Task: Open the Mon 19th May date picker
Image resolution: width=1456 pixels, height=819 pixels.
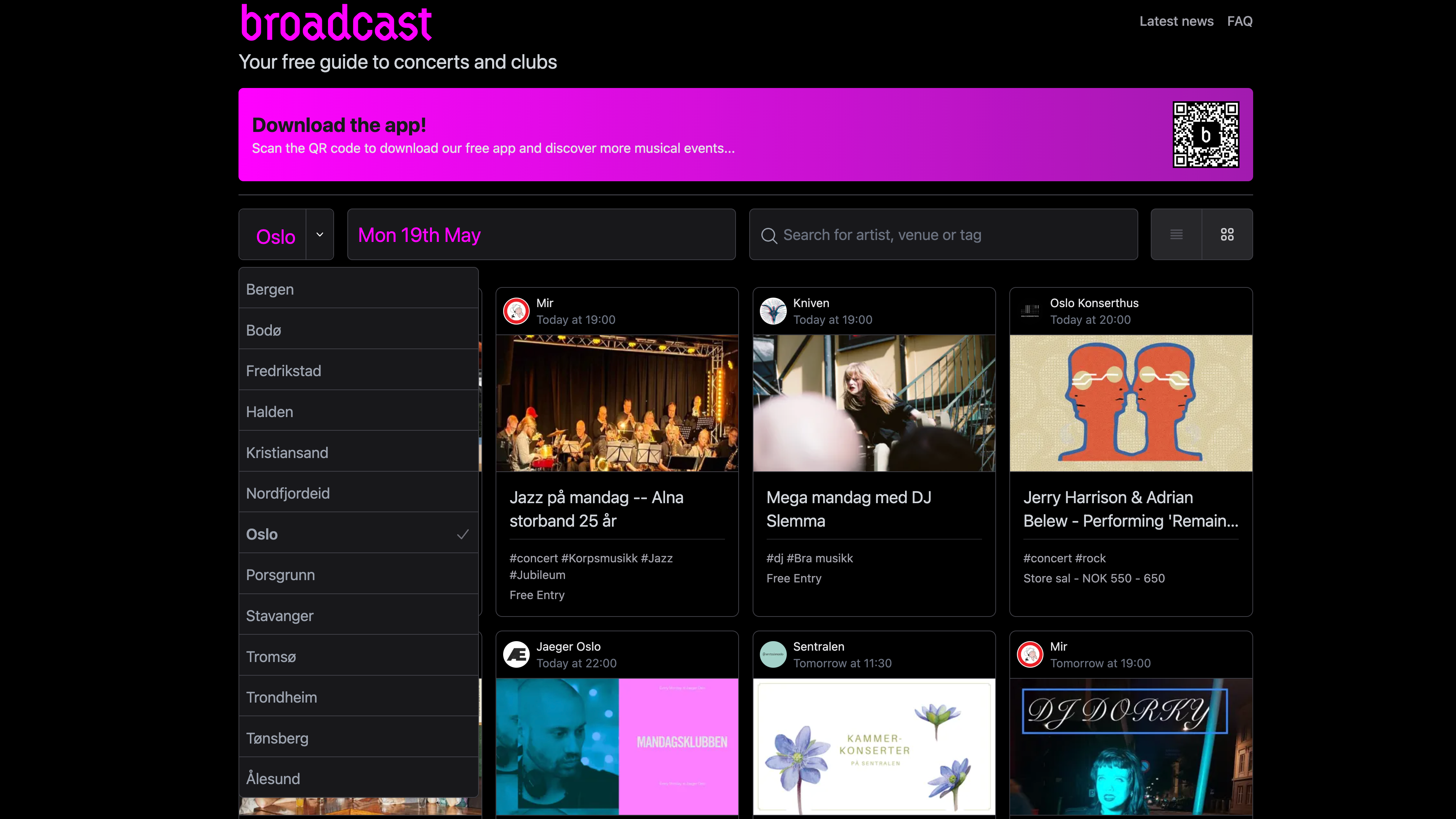Action: point(541,235)
